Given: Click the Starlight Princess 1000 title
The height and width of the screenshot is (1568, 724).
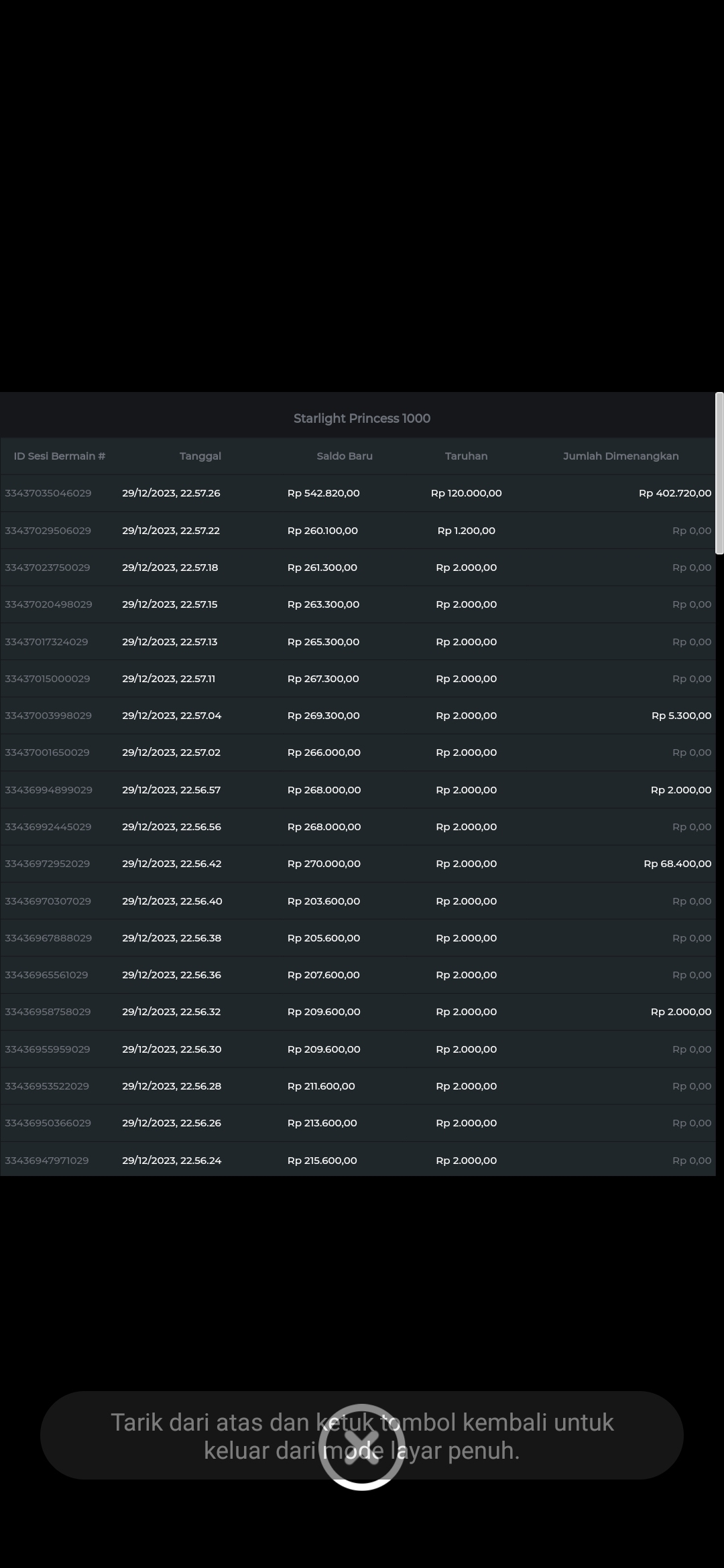Looking at the screenshot, I should point(361,418).
